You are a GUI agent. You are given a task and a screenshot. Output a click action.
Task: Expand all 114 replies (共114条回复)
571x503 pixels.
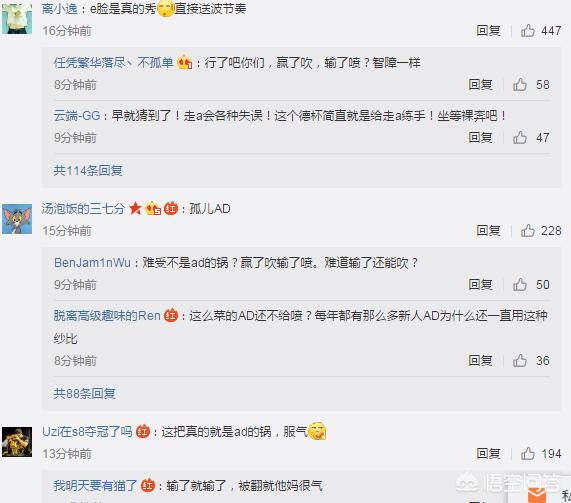88,170
